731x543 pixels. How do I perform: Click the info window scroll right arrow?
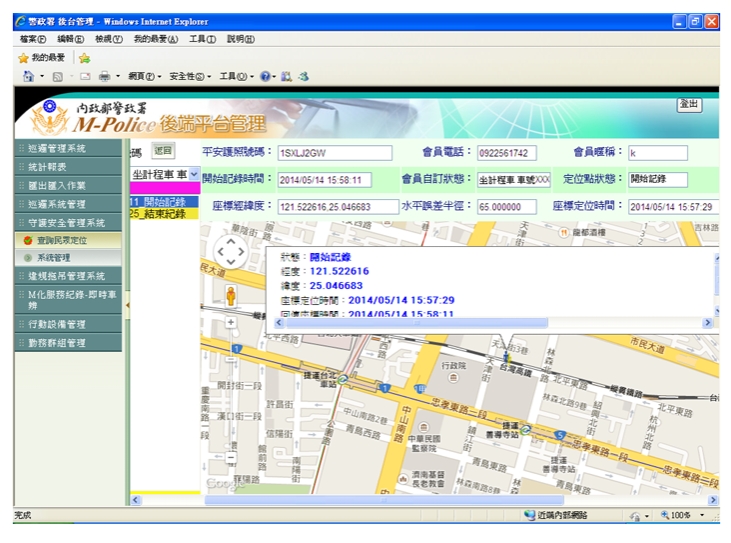(x=707, y=323)
